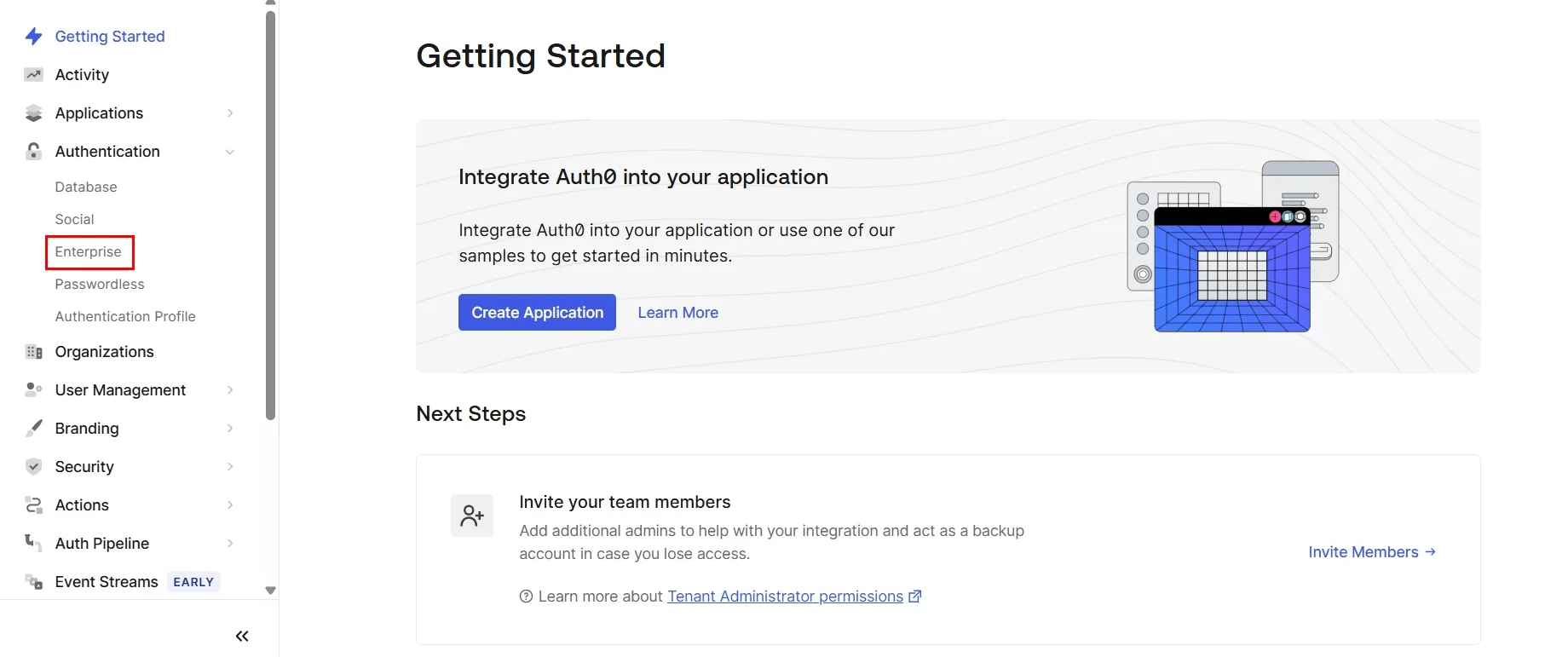Click the EARLY badge

pyautogui.click(x=193, y=582)
